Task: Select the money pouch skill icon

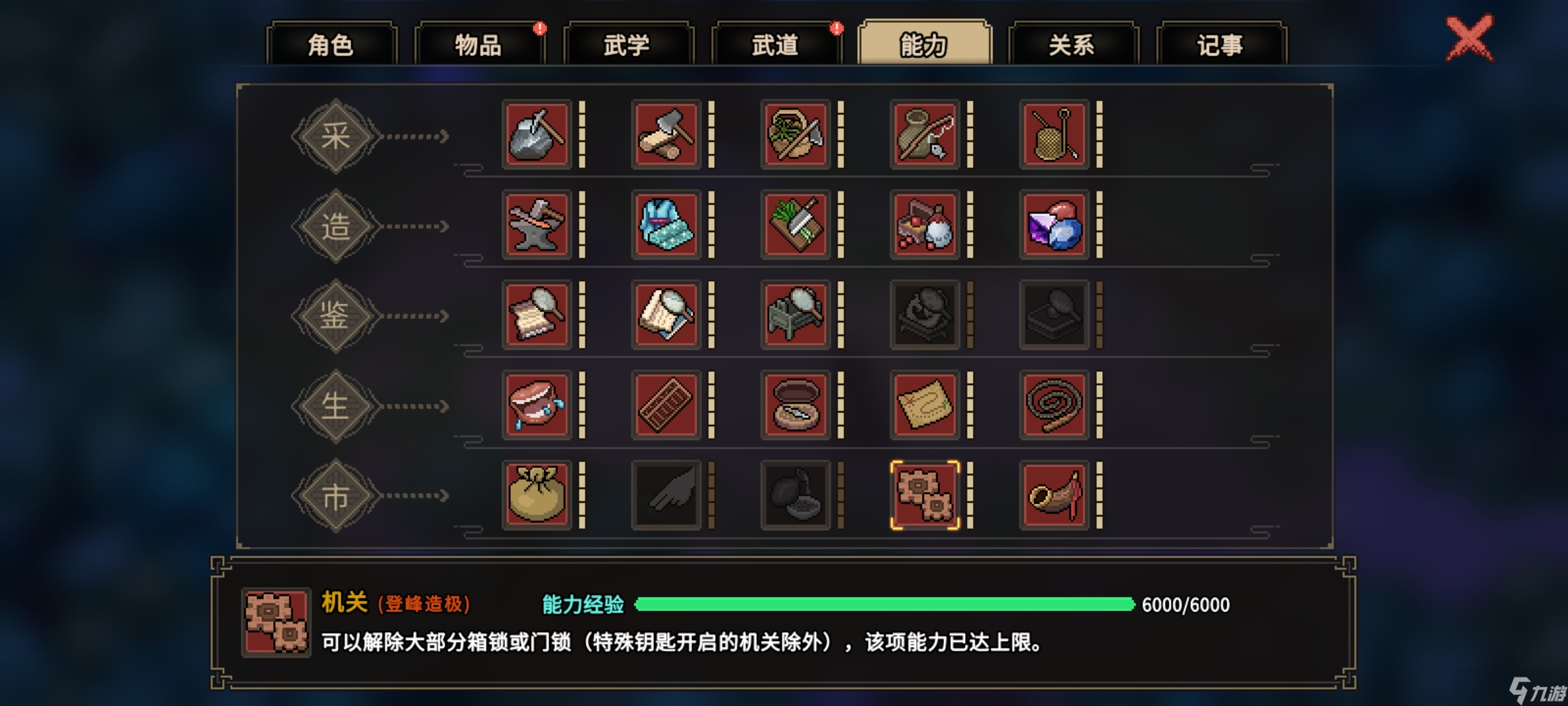Action: click(x=536, y=495)
